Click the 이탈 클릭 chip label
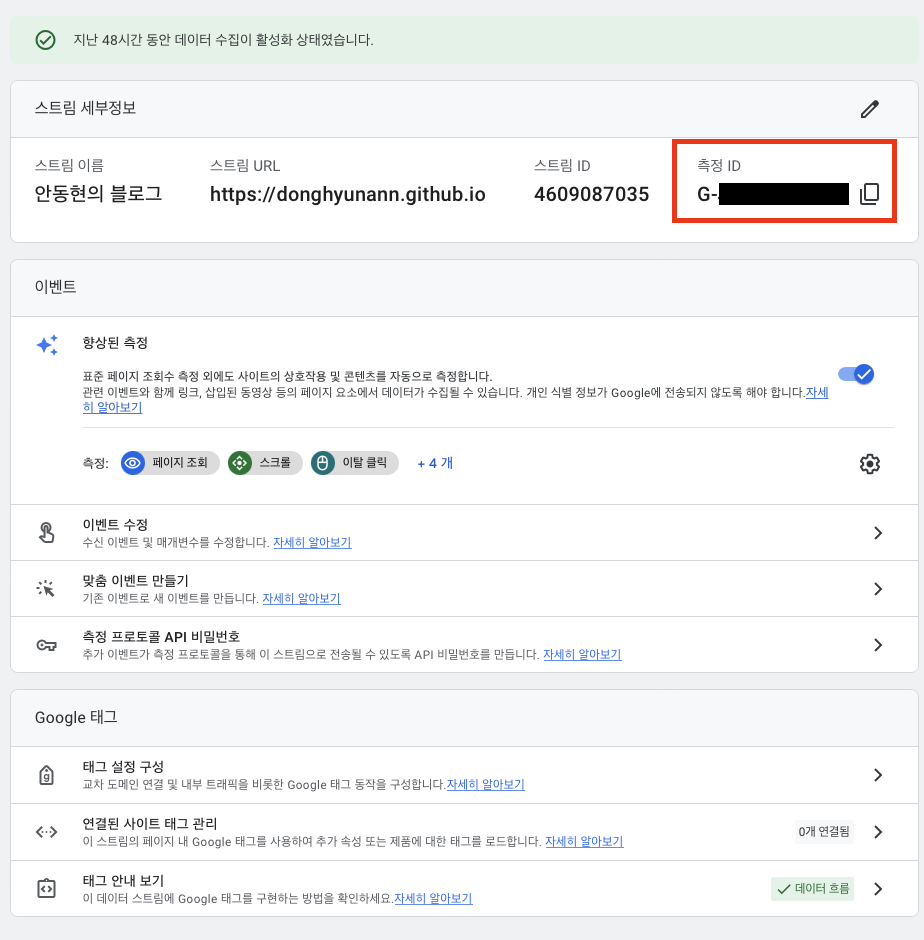This screenshot has width=924, height=940. [x=365, y=462]
